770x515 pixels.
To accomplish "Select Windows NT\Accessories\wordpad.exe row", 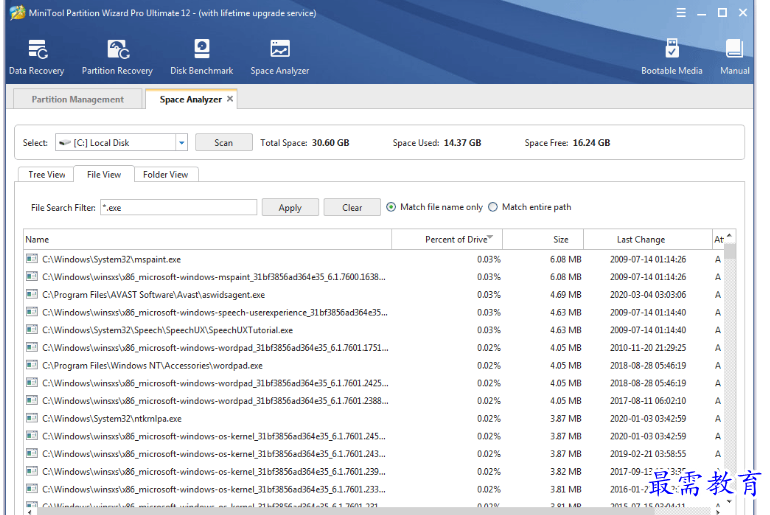I will (x=373, y=365).
